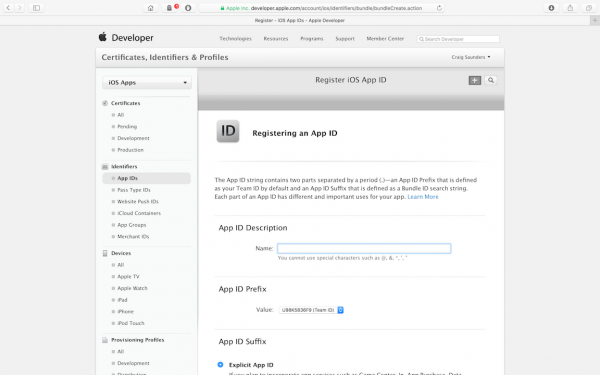This screenshot has height=375, width=600.
Task: Click the Search Developer field
Action: 458,39
